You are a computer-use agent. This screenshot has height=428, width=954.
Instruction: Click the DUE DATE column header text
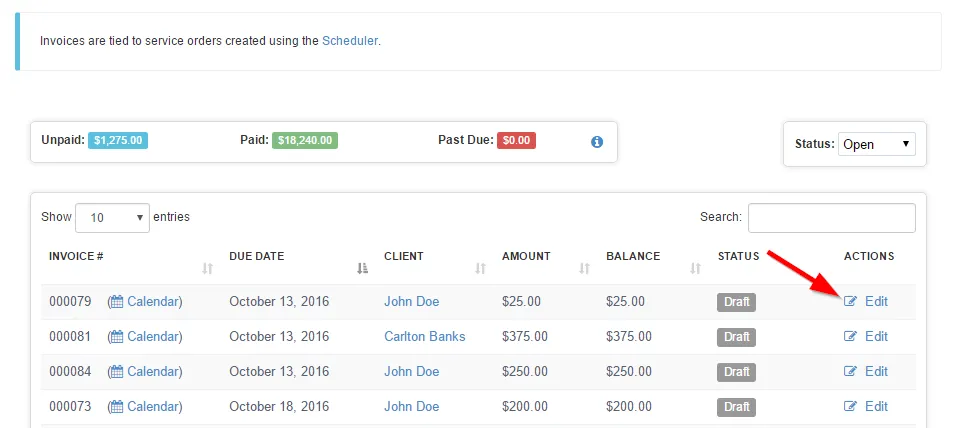click(x=257, y=256)
